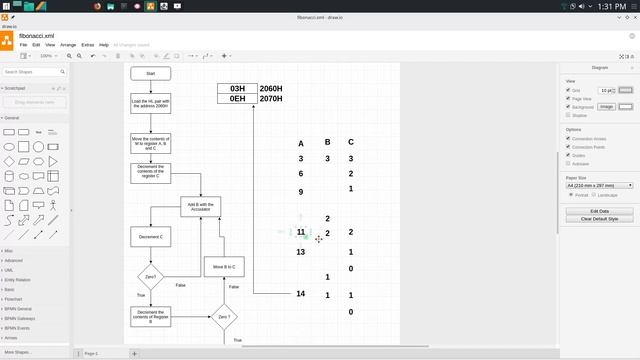Open the view layout dropdown in toolbar
The image size is (640, 360).
coord(25,56)
